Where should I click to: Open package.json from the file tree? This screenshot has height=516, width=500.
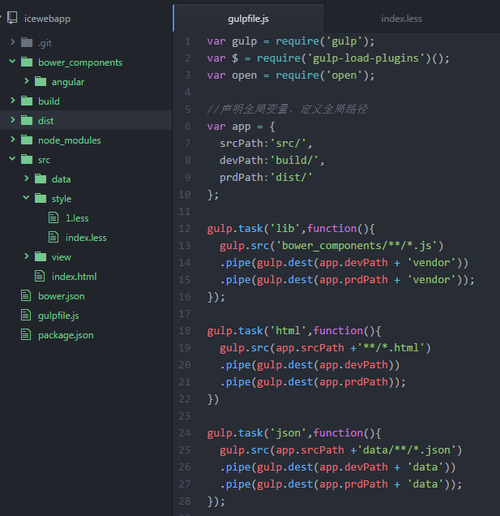pyautogui.click(x=66, y=335)
